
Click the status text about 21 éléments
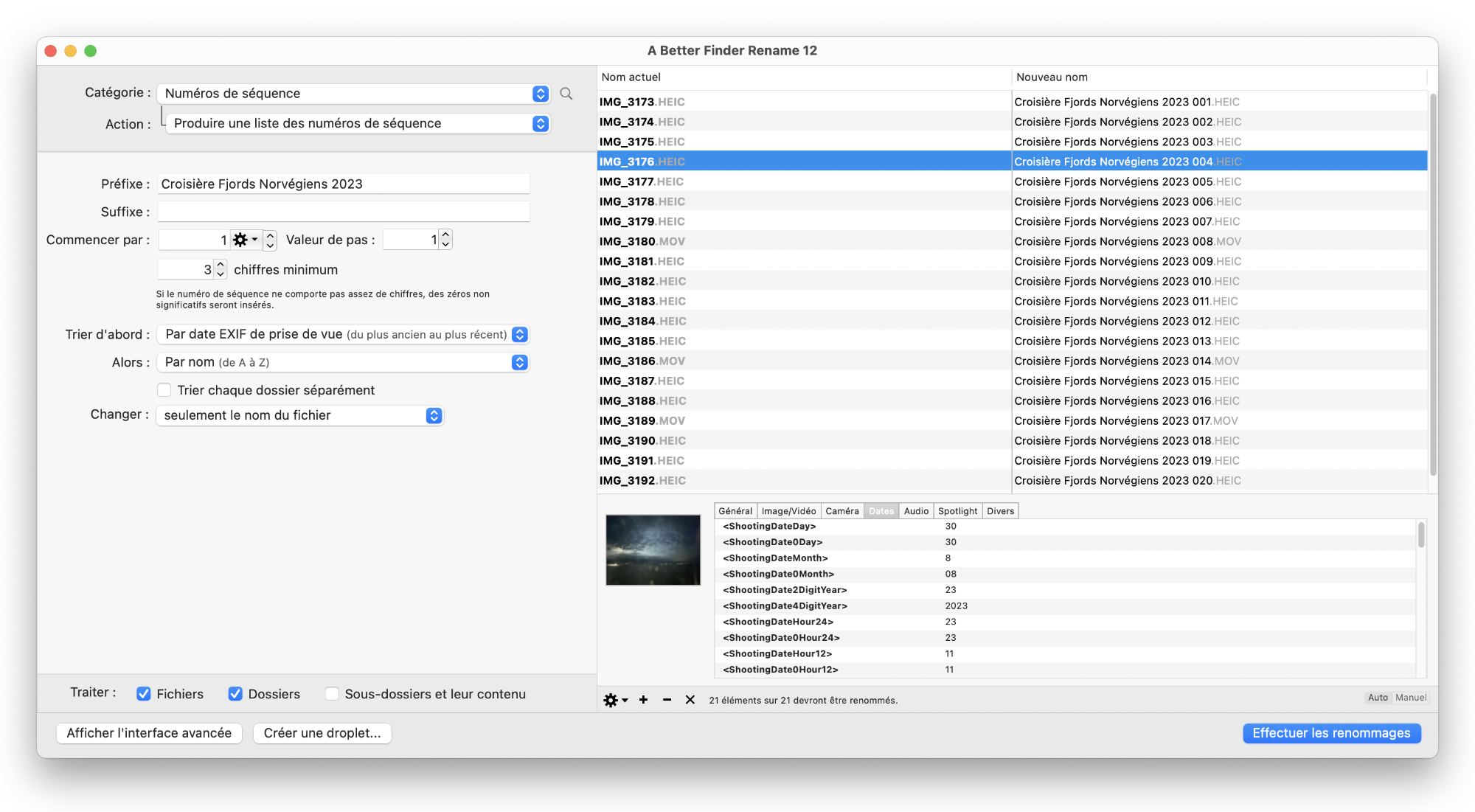click(x=803, y=701)
